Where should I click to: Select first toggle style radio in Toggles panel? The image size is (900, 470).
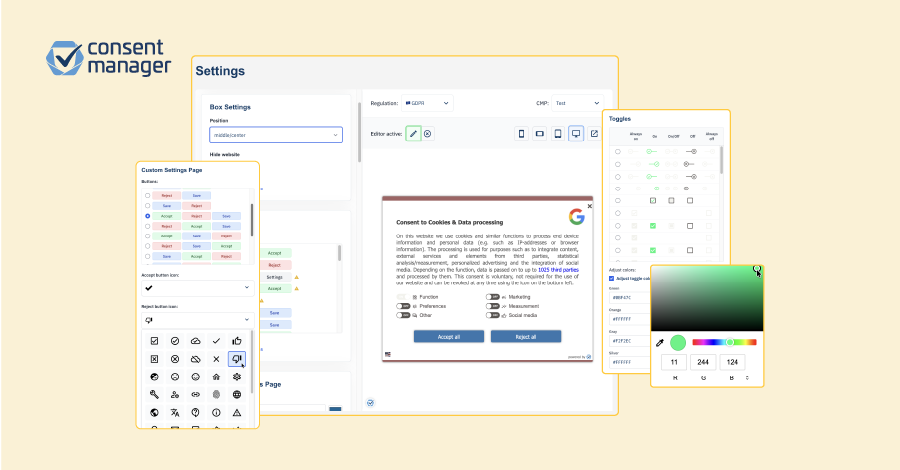tap(618, 152)
